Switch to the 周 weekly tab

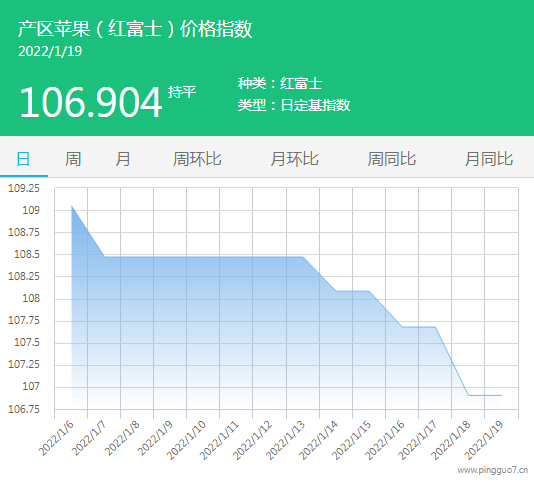coord(73,159)
